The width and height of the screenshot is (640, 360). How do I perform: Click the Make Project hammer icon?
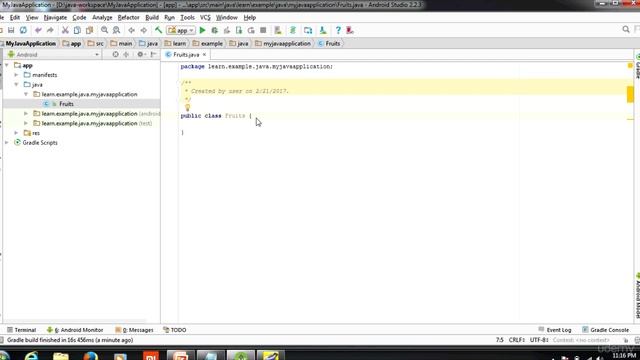[158, 30]
